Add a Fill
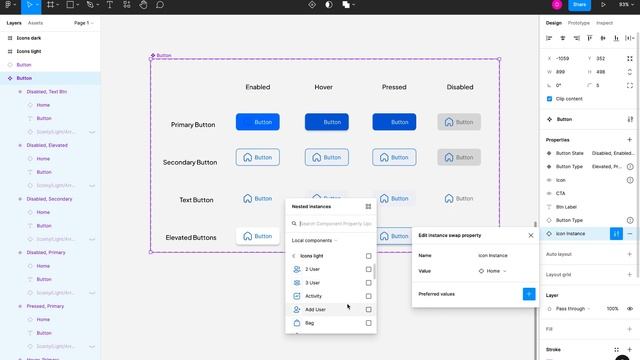This screenshot has width=640, height=360. coord(629,329)
